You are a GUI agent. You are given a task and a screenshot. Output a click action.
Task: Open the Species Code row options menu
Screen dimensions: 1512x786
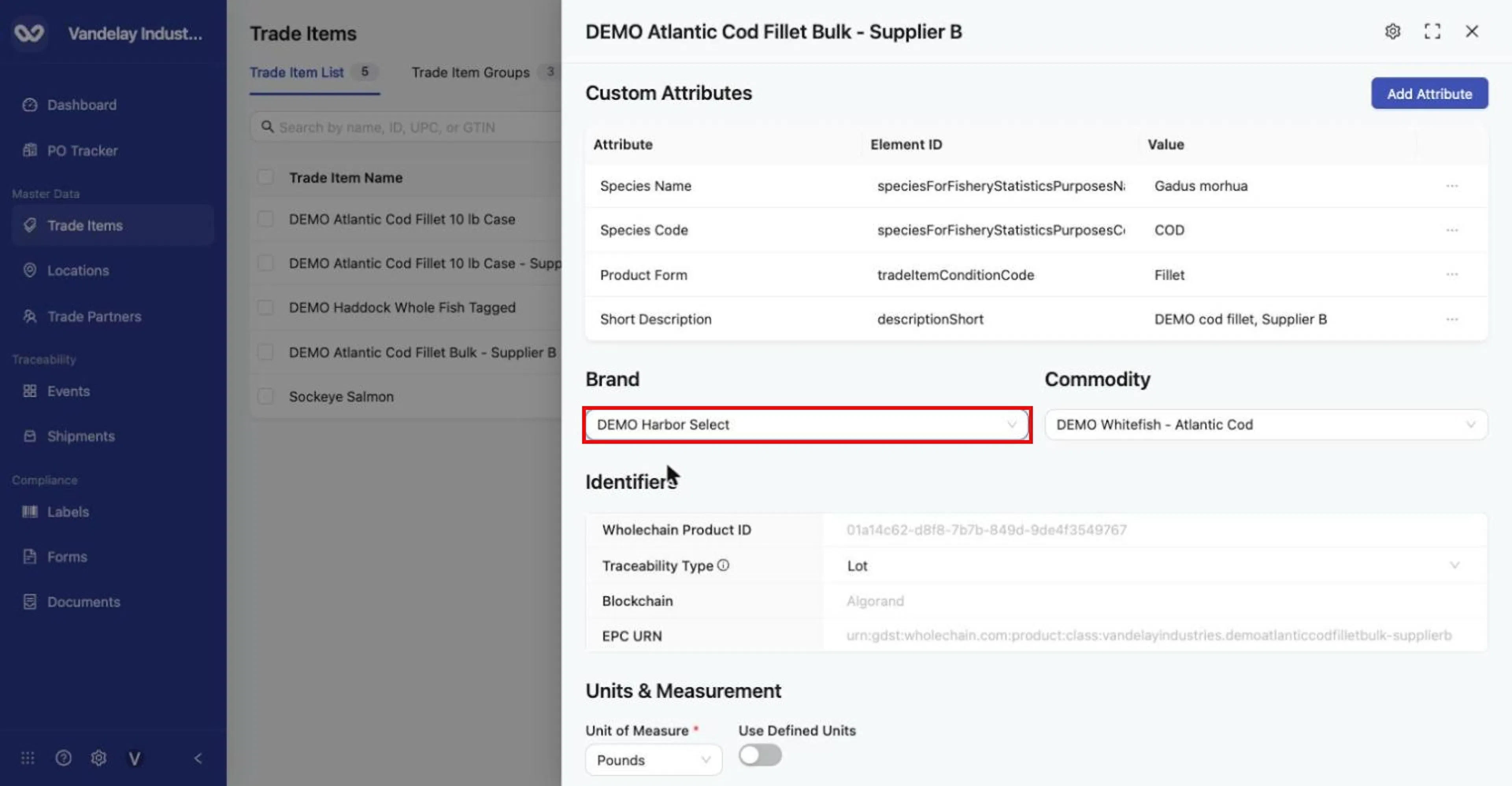coord(1451,230)
